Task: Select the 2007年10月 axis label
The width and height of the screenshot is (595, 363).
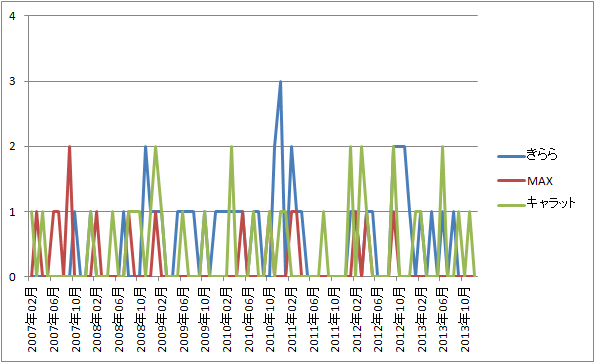Action: [76, 320]
